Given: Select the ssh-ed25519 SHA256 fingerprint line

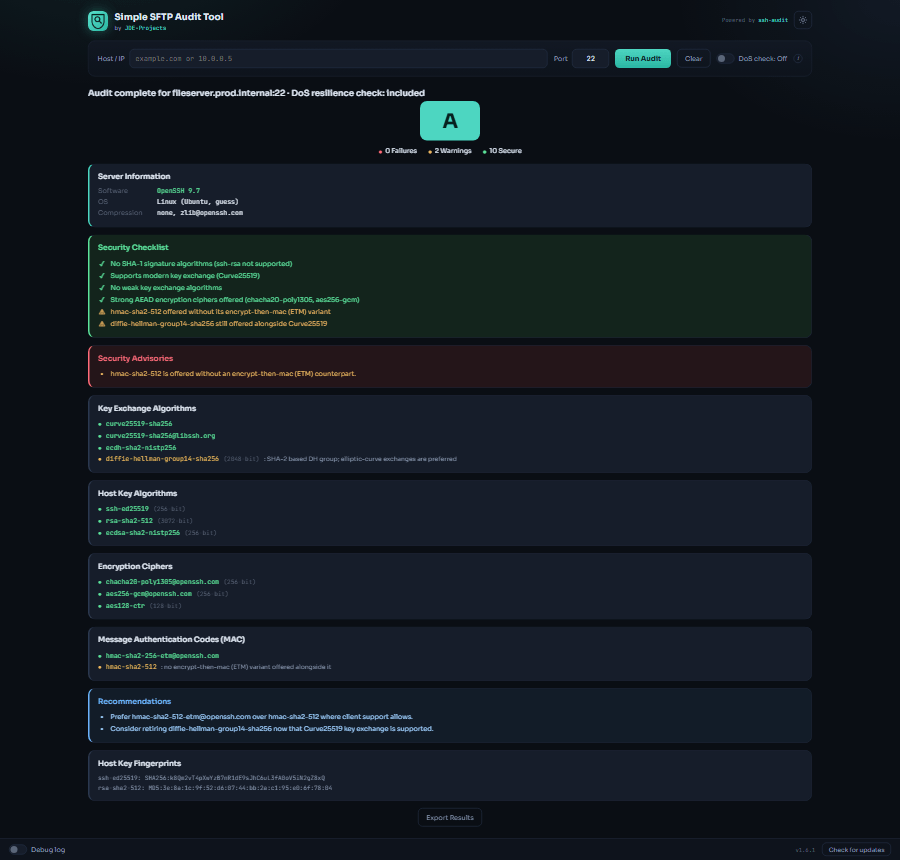Looking at the screenshot, I should [211, 778].
